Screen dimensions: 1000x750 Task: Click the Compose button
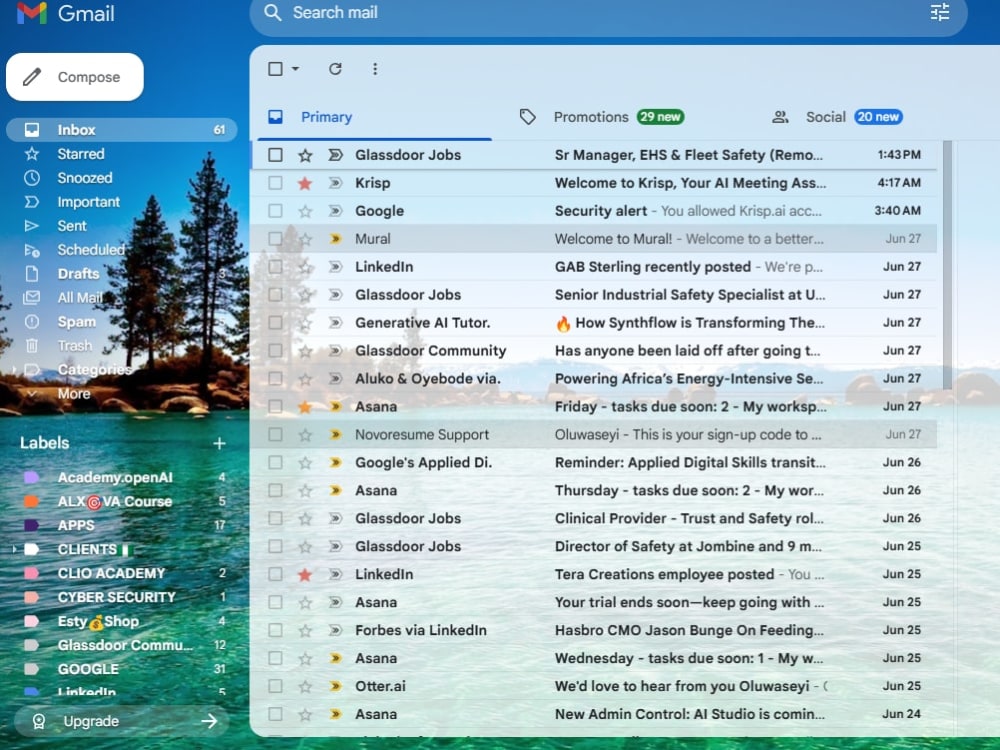point(75,77)
